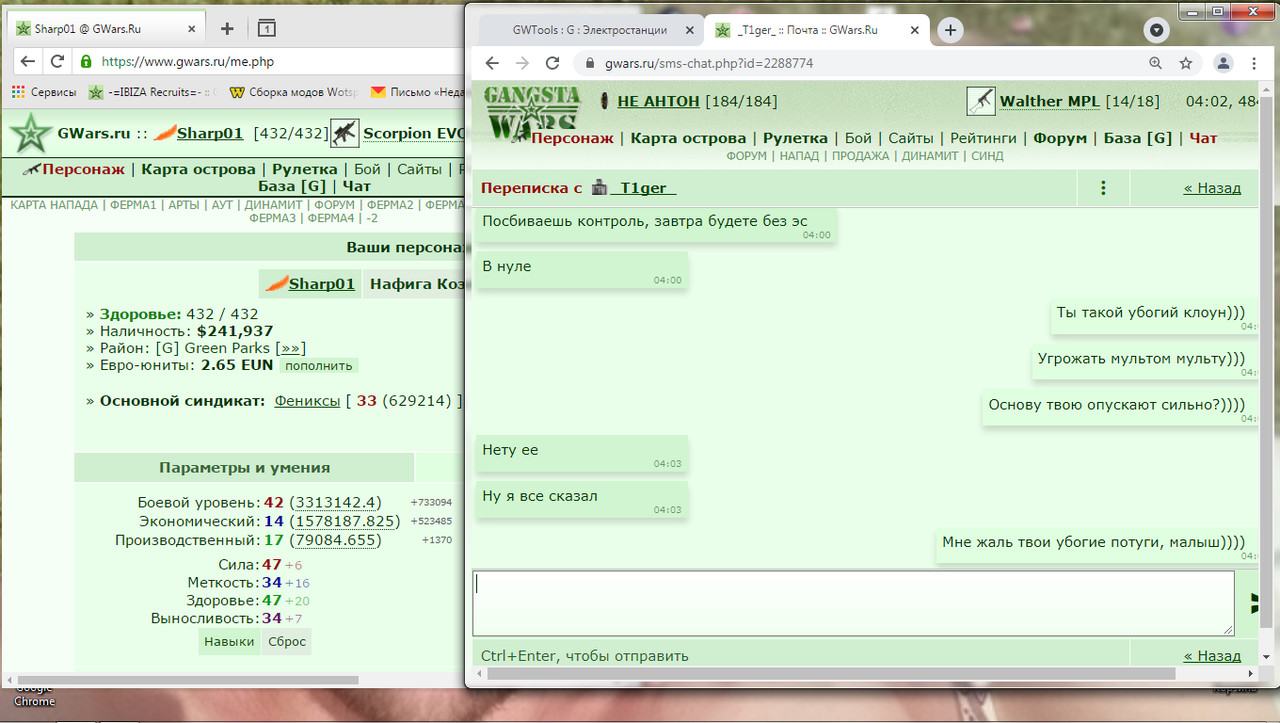Open Персонаж in chat window navigation
1280x723 pixels.
point(572,138)
